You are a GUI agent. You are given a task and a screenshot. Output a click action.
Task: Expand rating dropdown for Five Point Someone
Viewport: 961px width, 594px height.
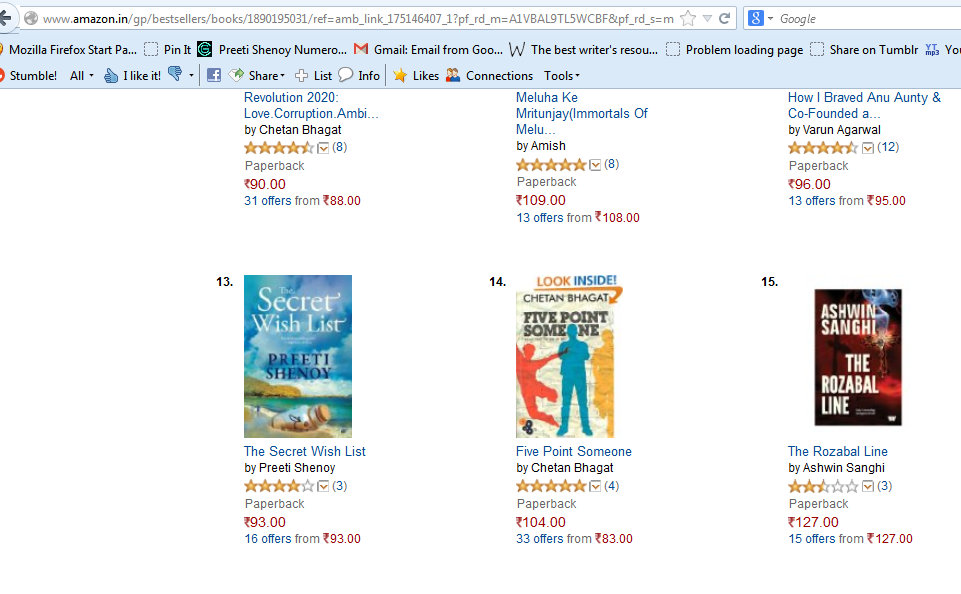[596, 487]
